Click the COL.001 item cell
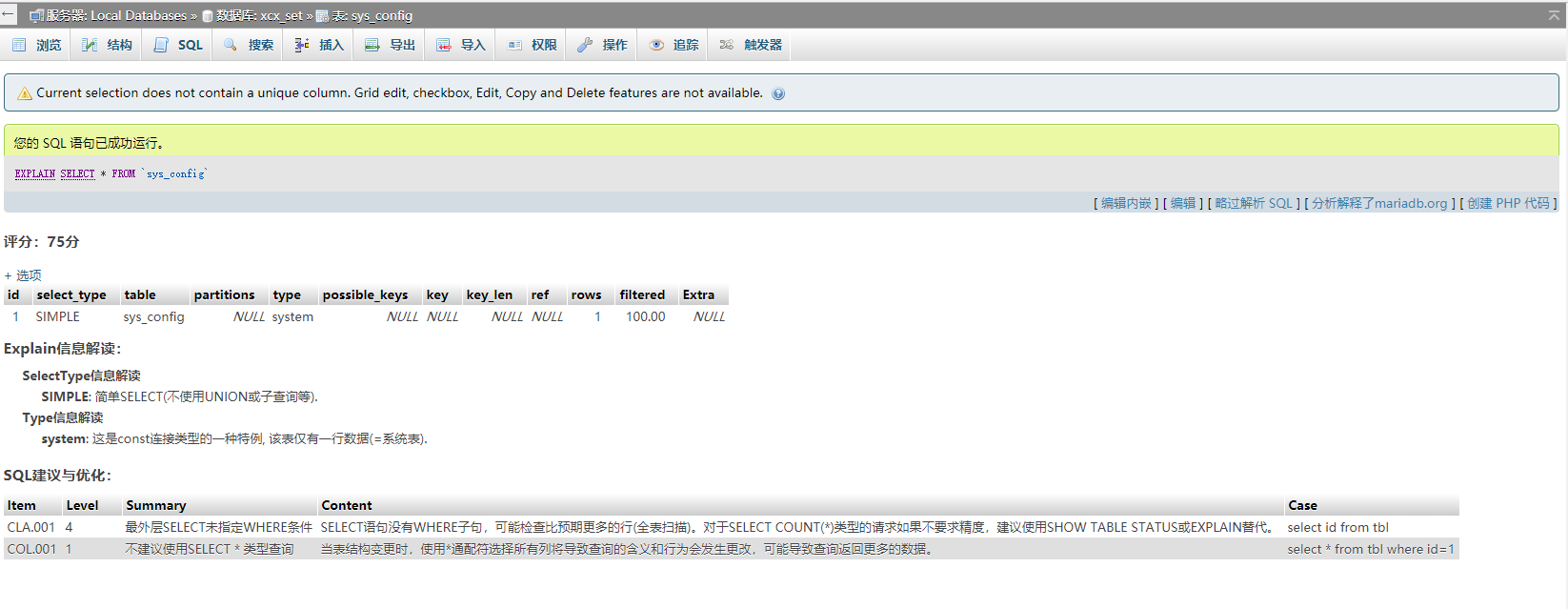 [31, 549]
